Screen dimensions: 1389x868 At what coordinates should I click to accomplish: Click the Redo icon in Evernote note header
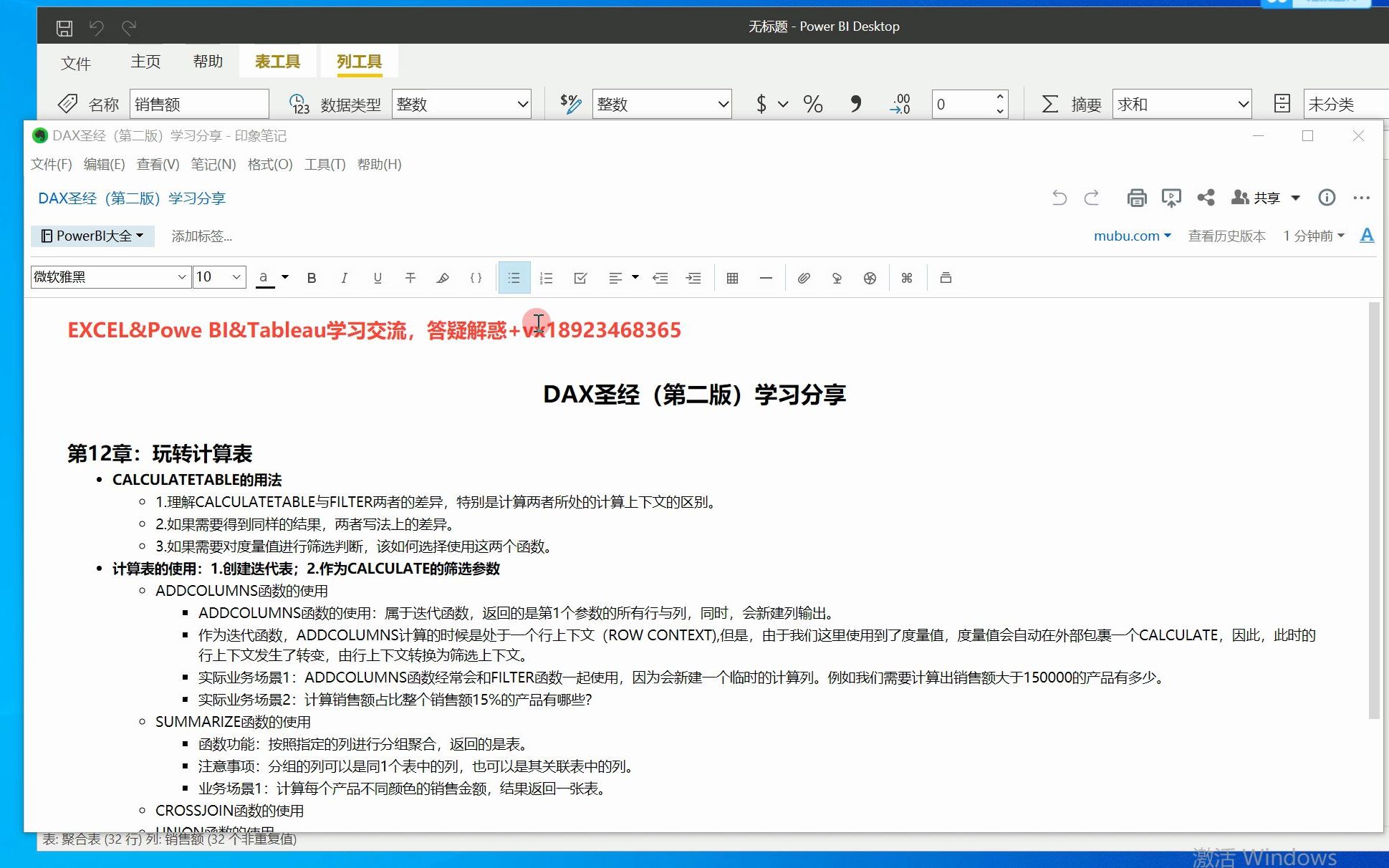coord(1091,198)
